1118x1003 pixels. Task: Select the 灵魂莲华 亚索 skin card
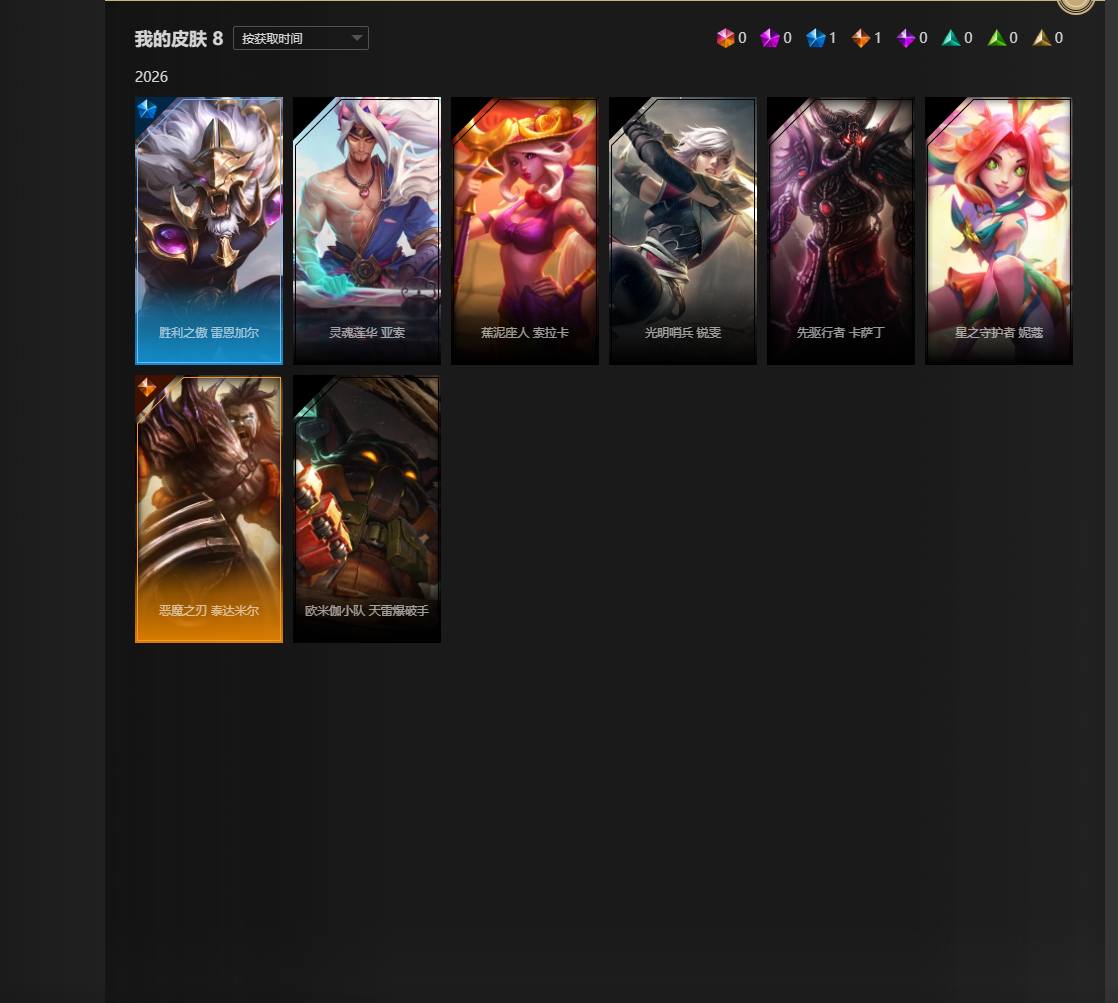366,231
